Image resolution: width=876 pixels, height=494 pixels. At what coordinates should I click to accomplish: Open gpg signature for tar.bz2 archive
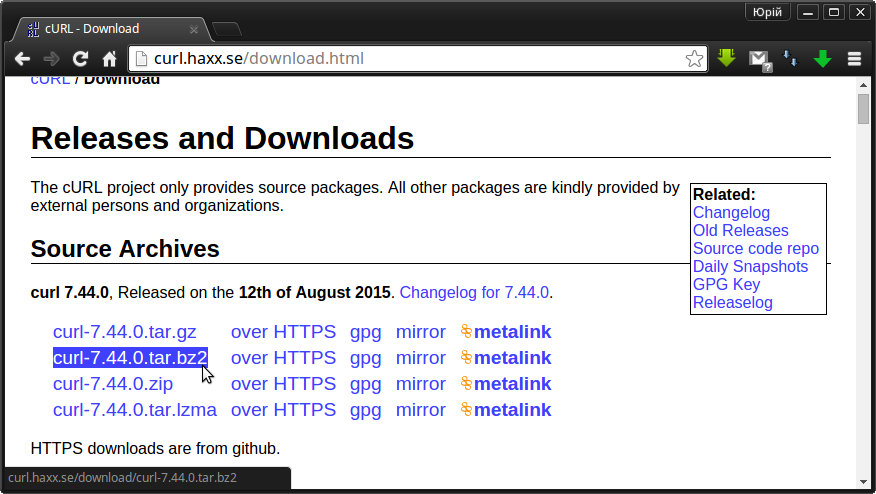point(365,358)
